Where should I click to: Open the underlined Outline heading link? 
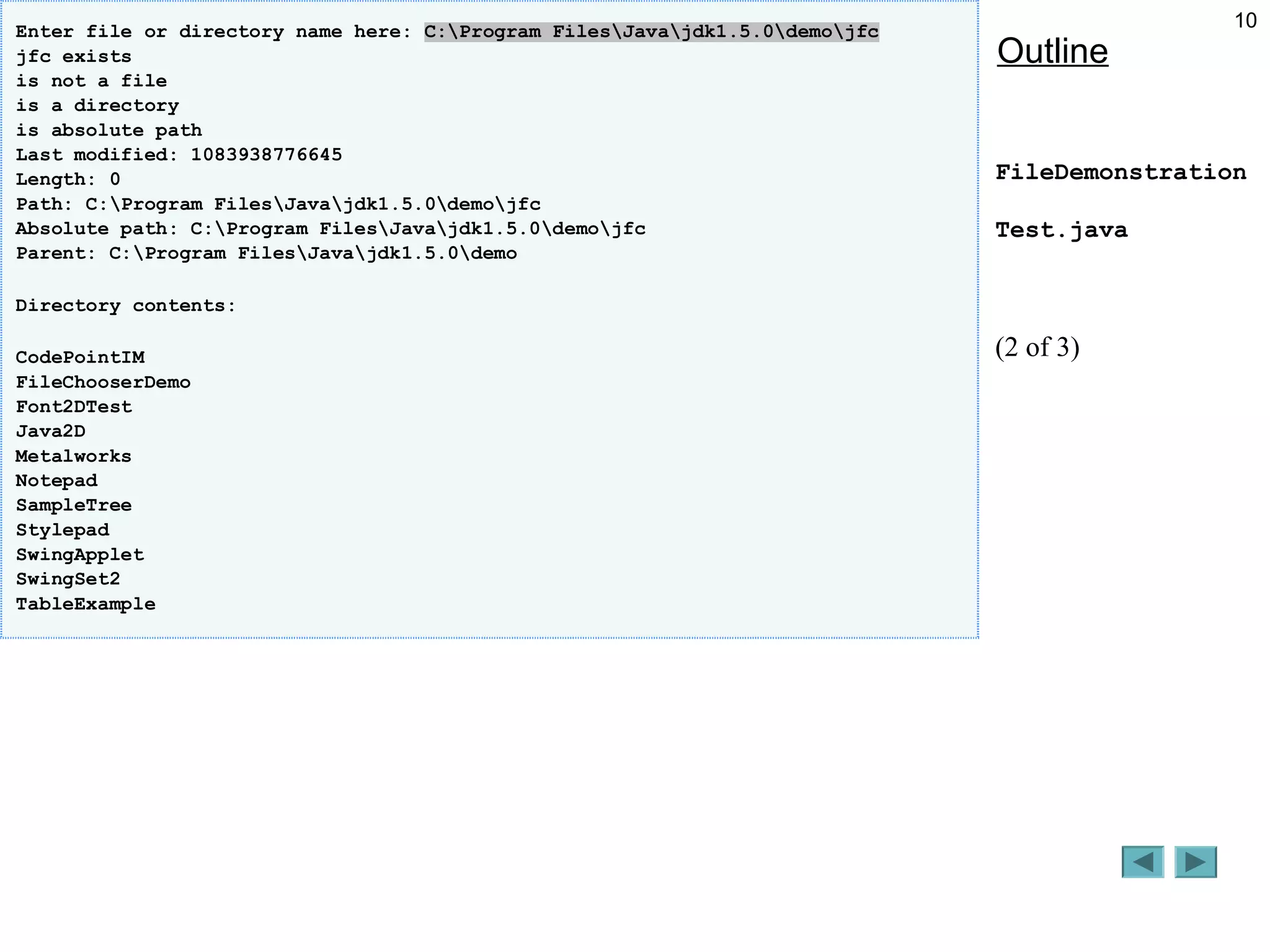(1052, 51)
